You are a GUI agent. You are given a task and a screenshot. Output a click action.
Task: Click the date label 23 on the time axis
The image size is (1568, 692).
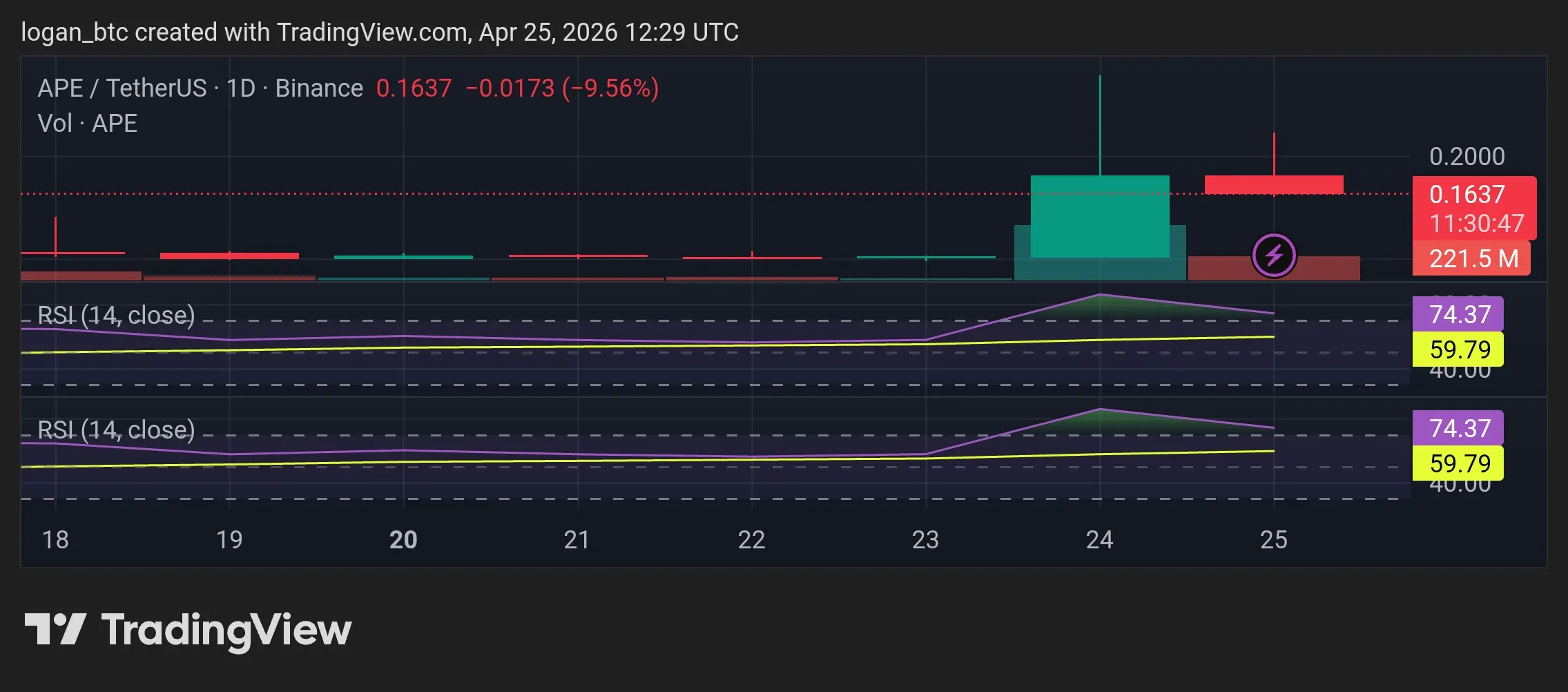coord(926,539)
